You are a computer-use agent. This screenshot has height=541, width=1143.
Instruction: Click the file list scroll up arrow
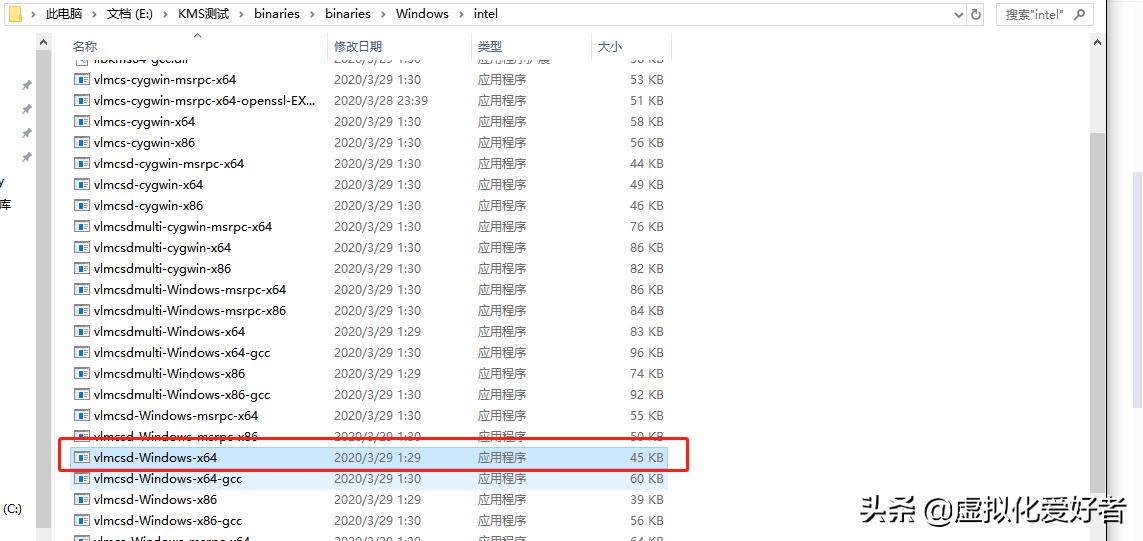(x=1097, y=43)
